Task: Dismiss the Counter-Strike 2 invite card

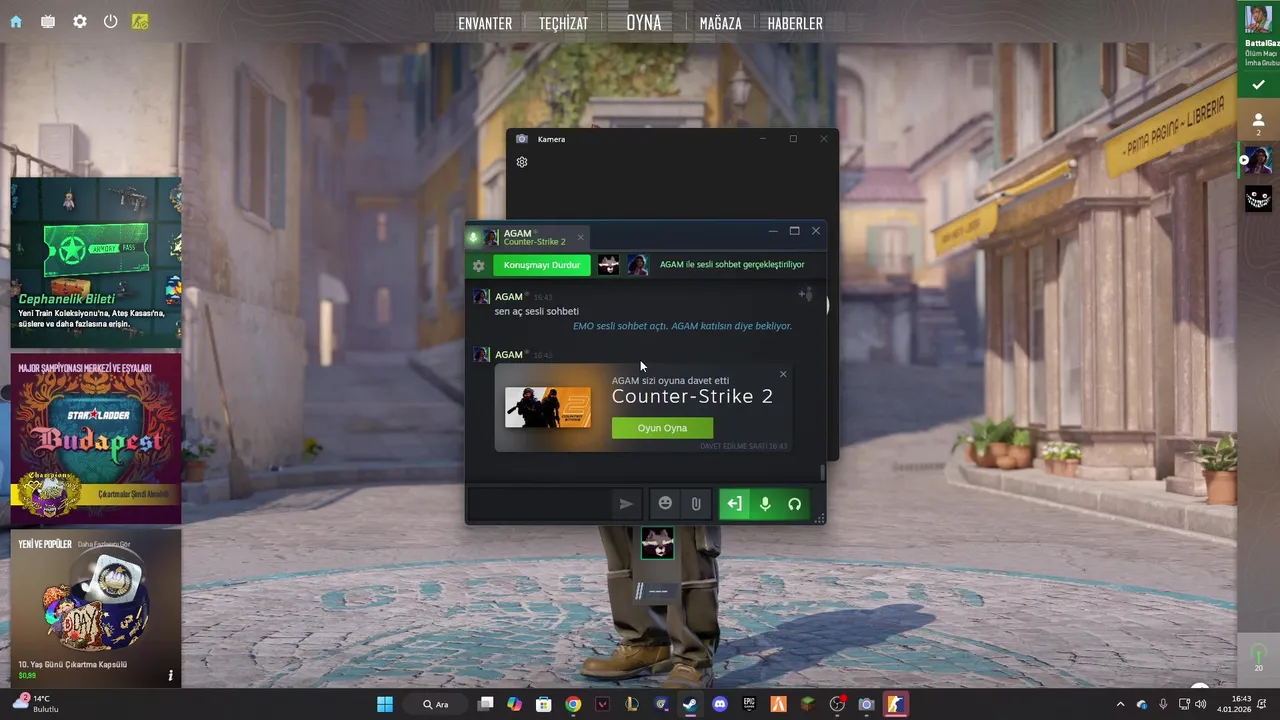Action: click(x=783, y=374)
